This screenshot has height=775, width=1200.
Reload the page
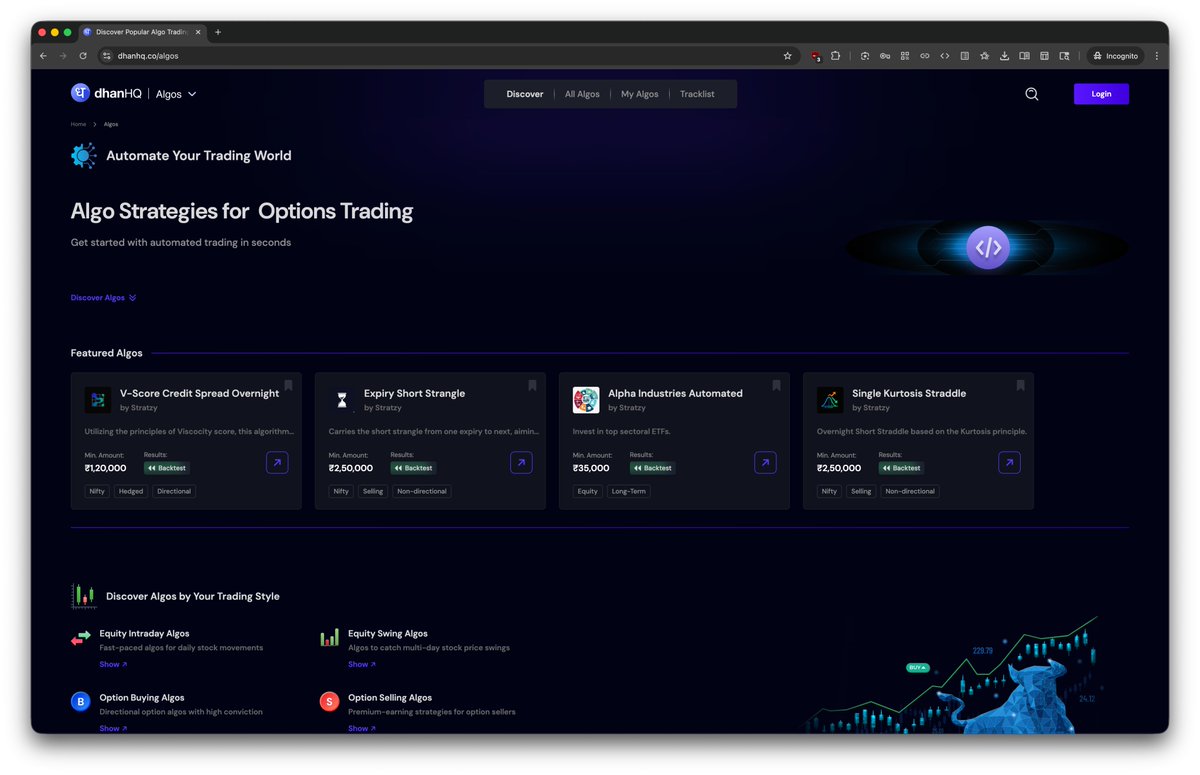[83, 56]
